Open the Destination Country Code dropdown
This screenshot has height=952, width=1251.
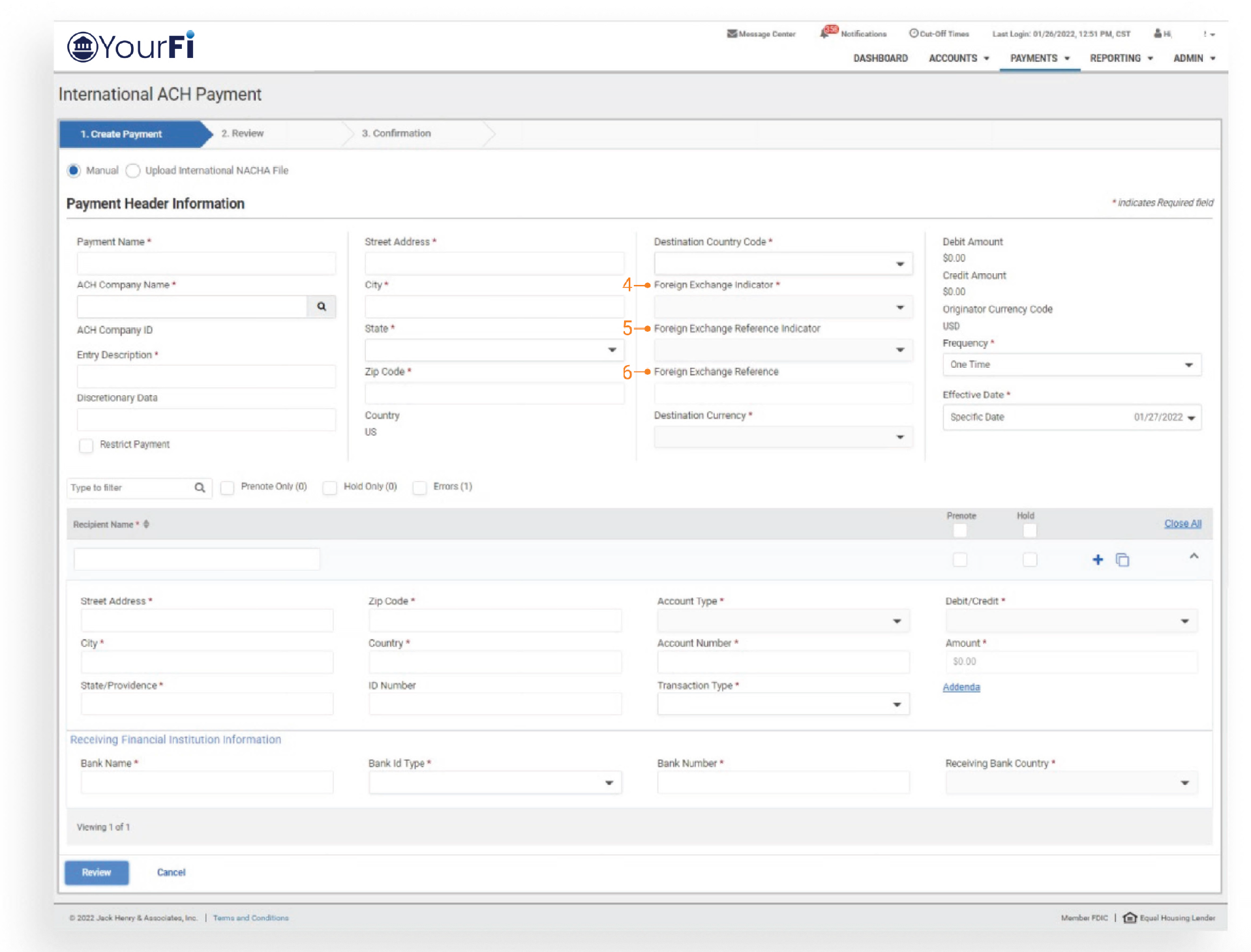point(783,264)
